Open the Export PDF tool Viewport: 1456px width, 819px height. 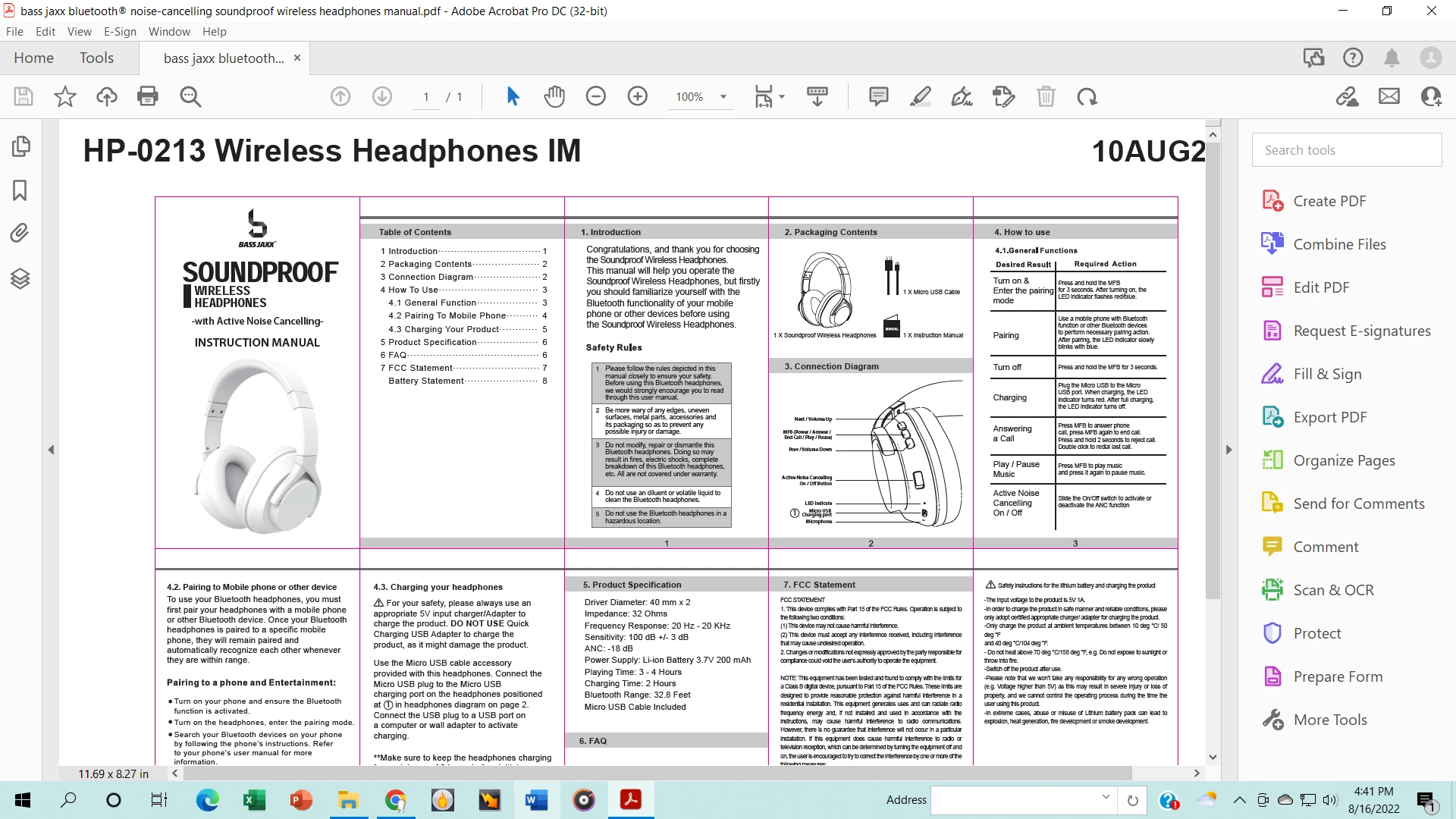point(1329,417)
